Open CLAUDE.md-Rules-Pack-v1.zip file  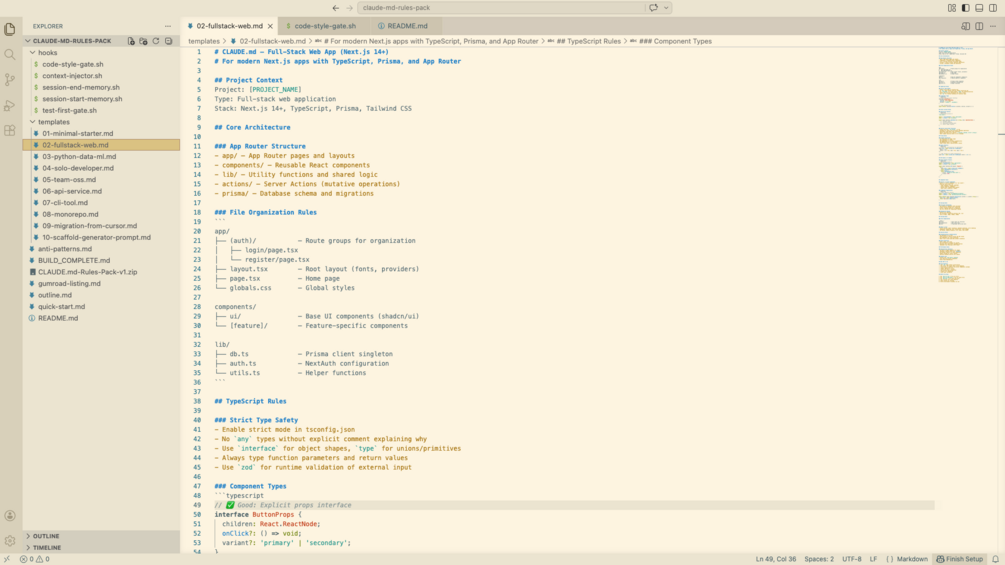[87, 272]
